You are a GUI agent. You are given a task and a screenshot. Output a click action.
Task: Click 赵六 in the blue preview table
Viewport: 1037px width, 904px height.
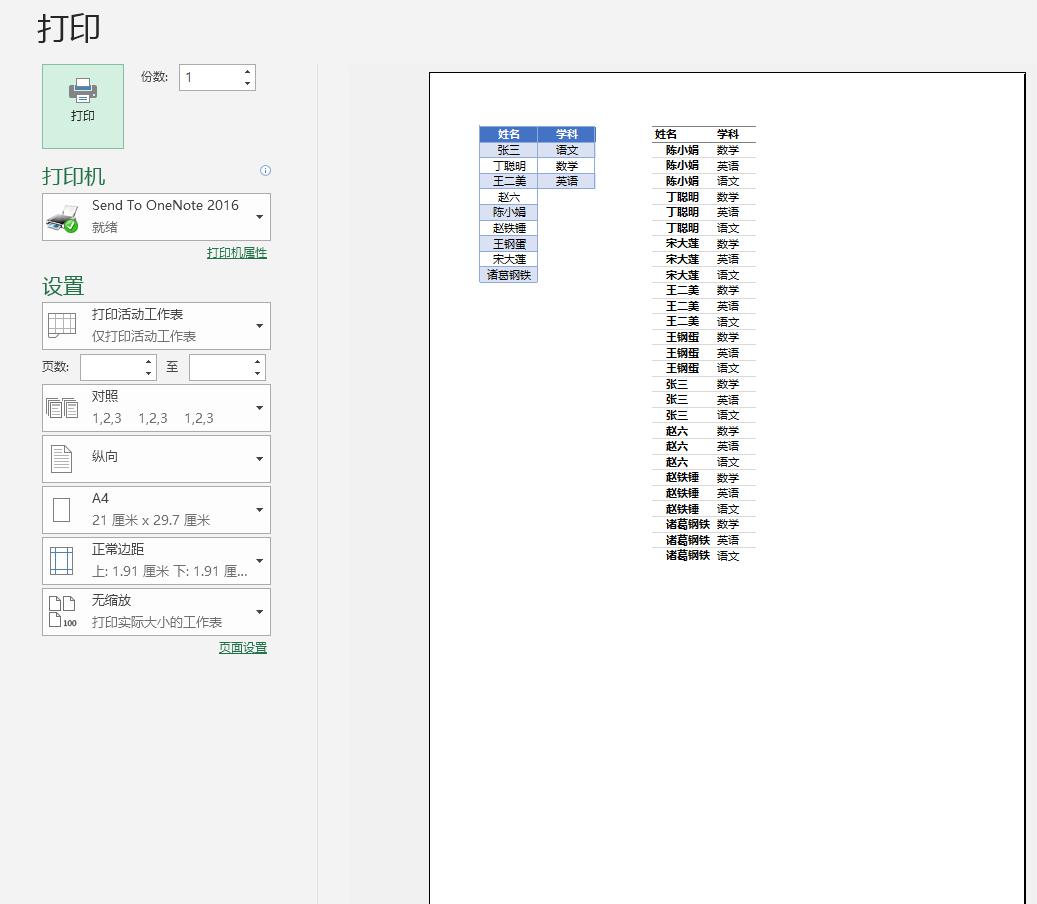[x=509, y=197]
